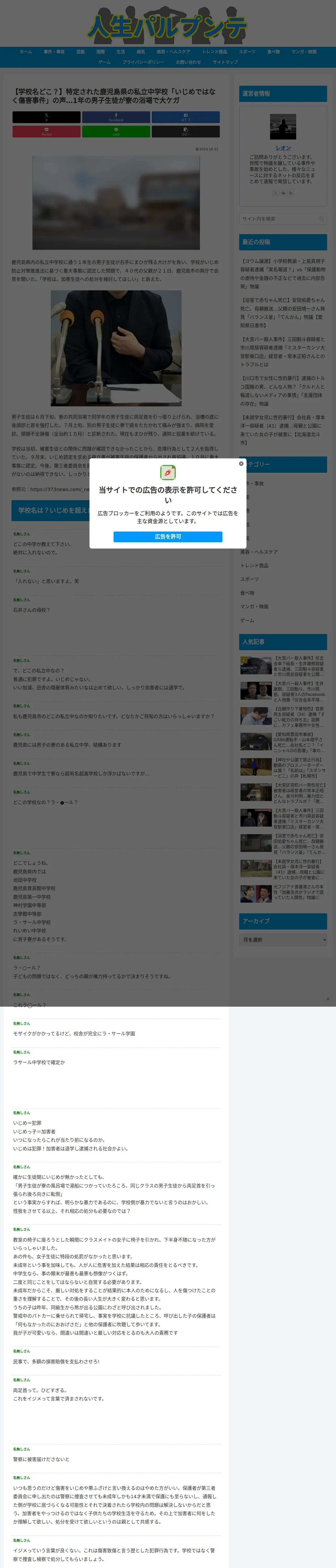Viewport: 336px width, 1568px height.
Task: Open お問い合わせ in navigation
Action: (188, 62)
